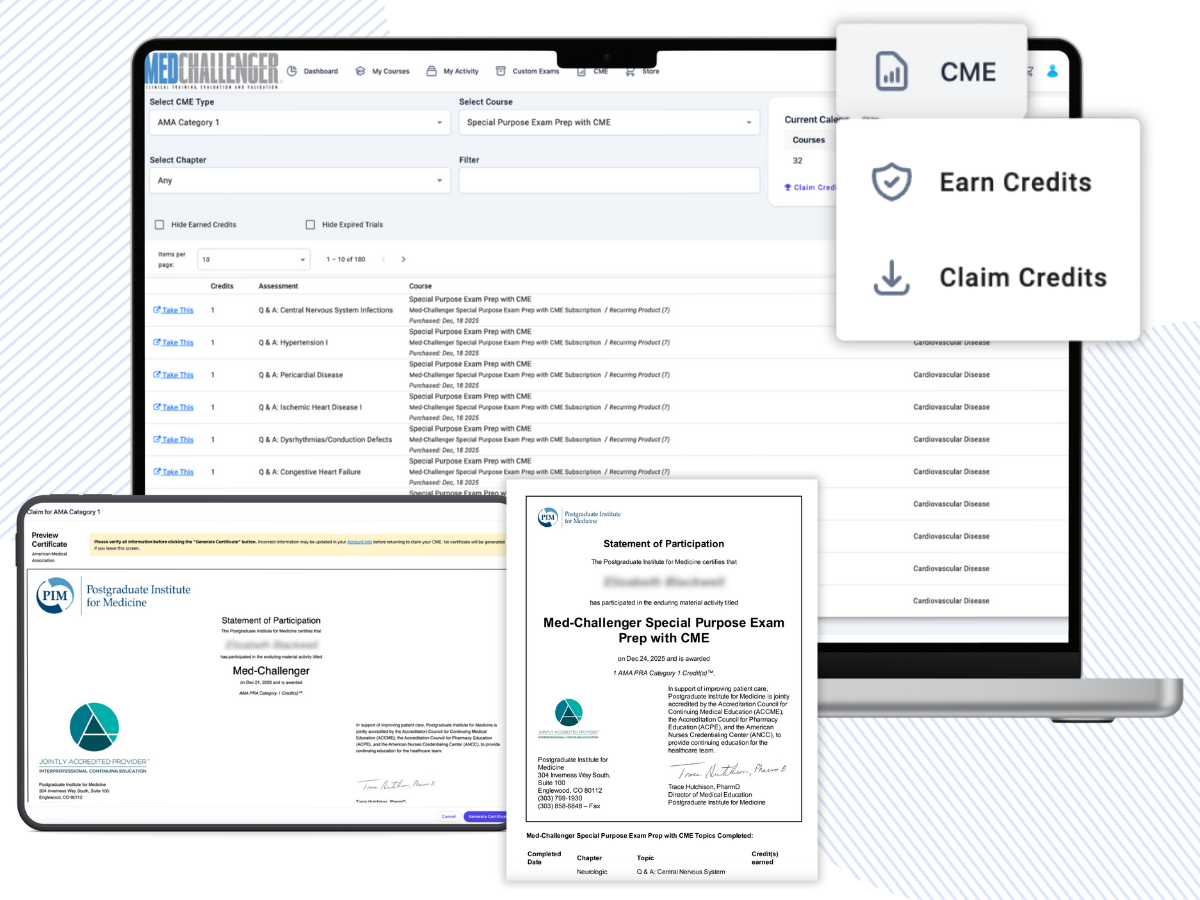Select the CME document icon in the navbar

coord(581,71)
